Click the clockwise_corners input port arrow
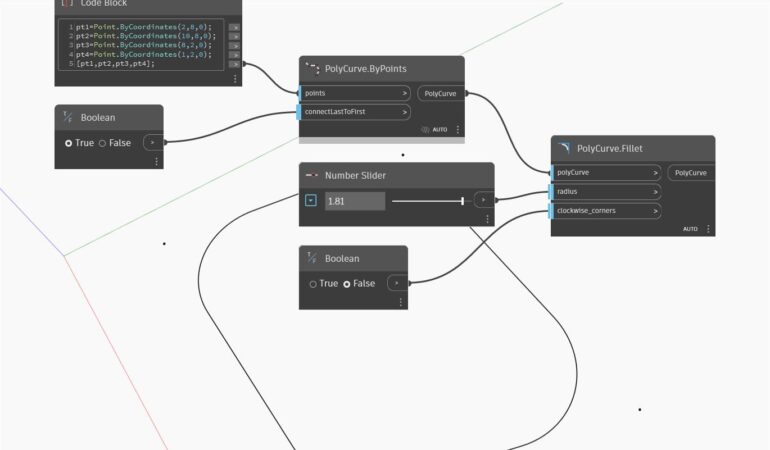Screen dimensions: 770x450 (655, 211)
